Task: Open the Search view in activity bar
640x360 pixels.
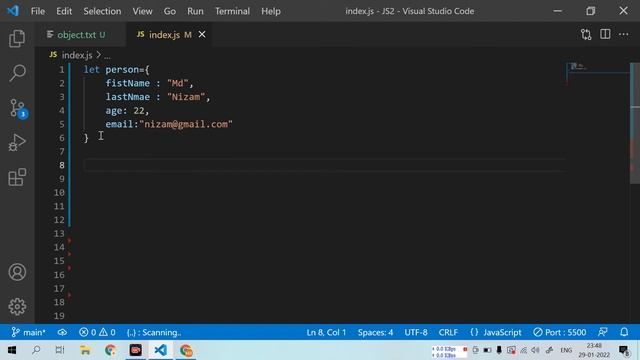Action: tap(17, 73)
